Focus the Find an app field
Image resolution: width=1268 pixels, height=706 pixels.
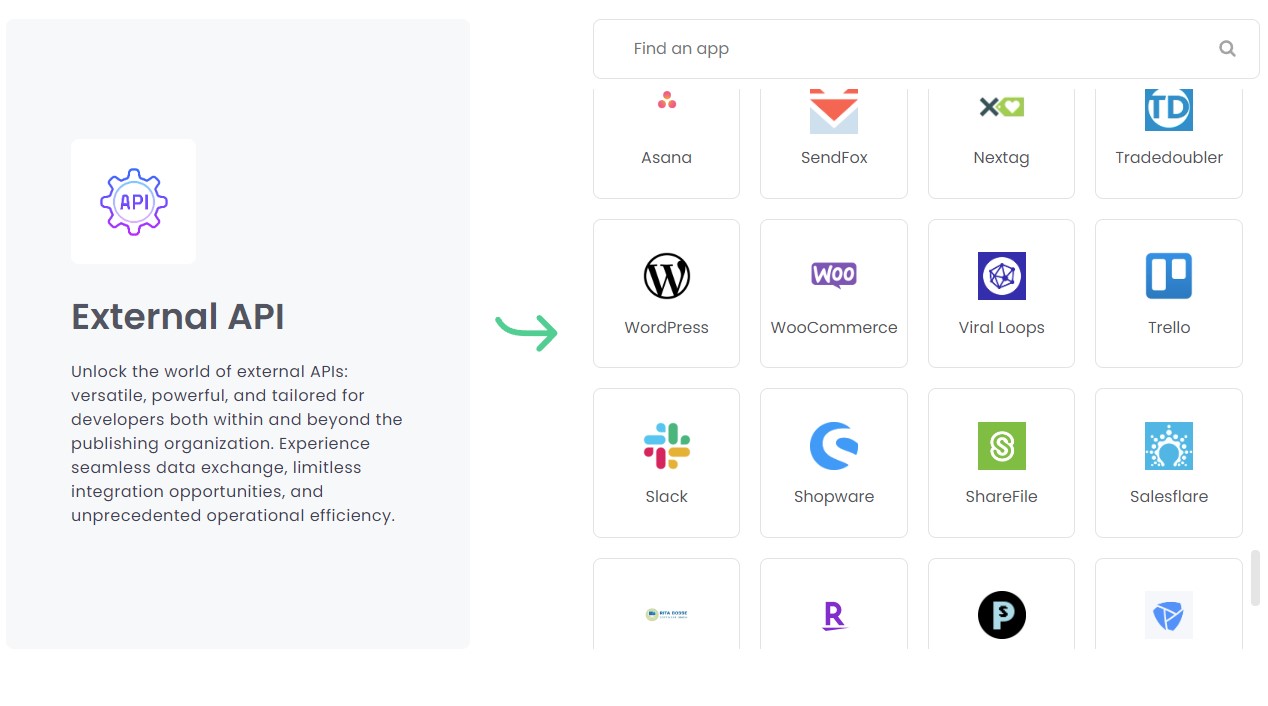pyautogui.click(x=926, y=49)
